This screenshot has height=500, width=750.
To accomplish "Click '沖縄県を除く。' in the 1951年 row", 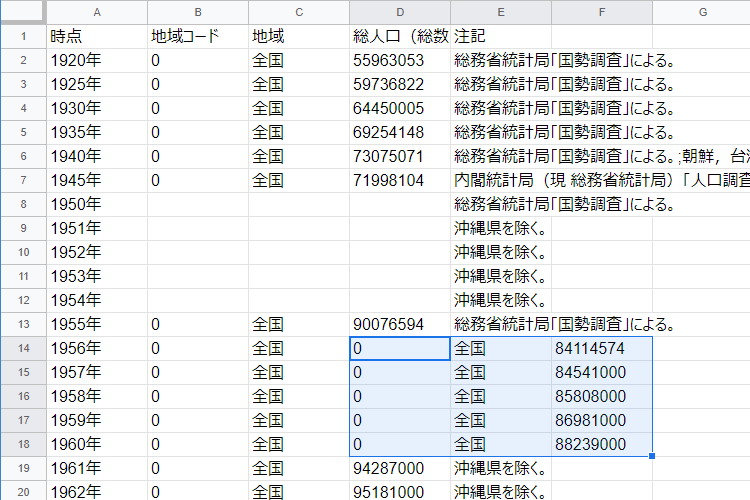I will point(501,228).
